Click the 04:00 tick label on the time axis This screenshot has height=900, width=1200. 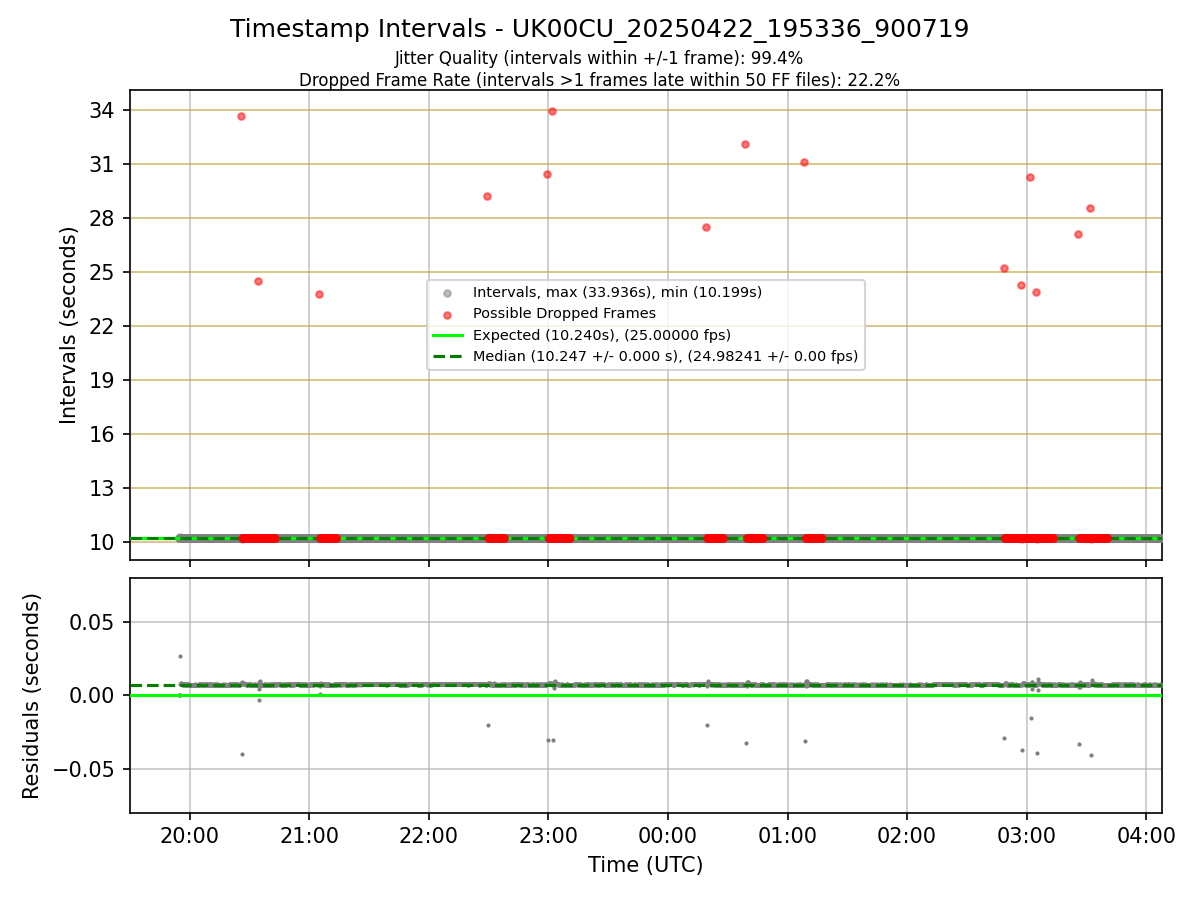click(1146, 836)
